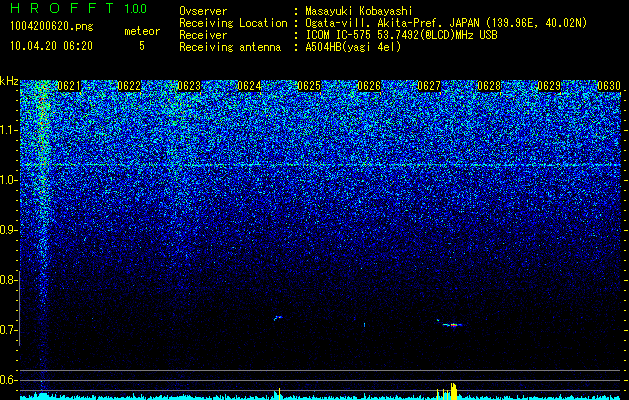Click the 0624 time marker

249,86
